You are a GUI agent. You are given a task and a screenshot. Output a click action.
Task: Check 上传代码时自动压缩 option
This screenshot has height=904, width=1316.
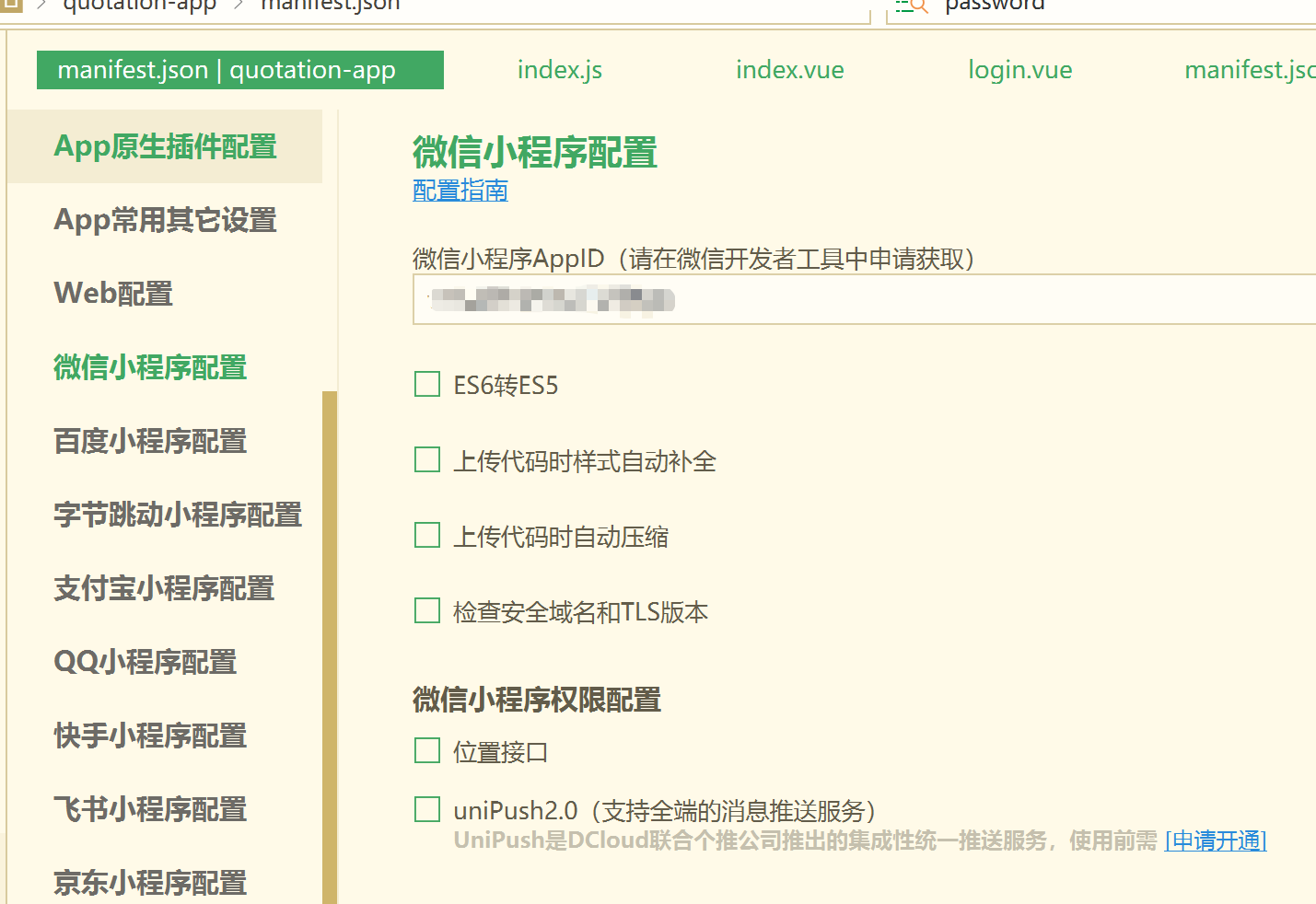(427, 535)
